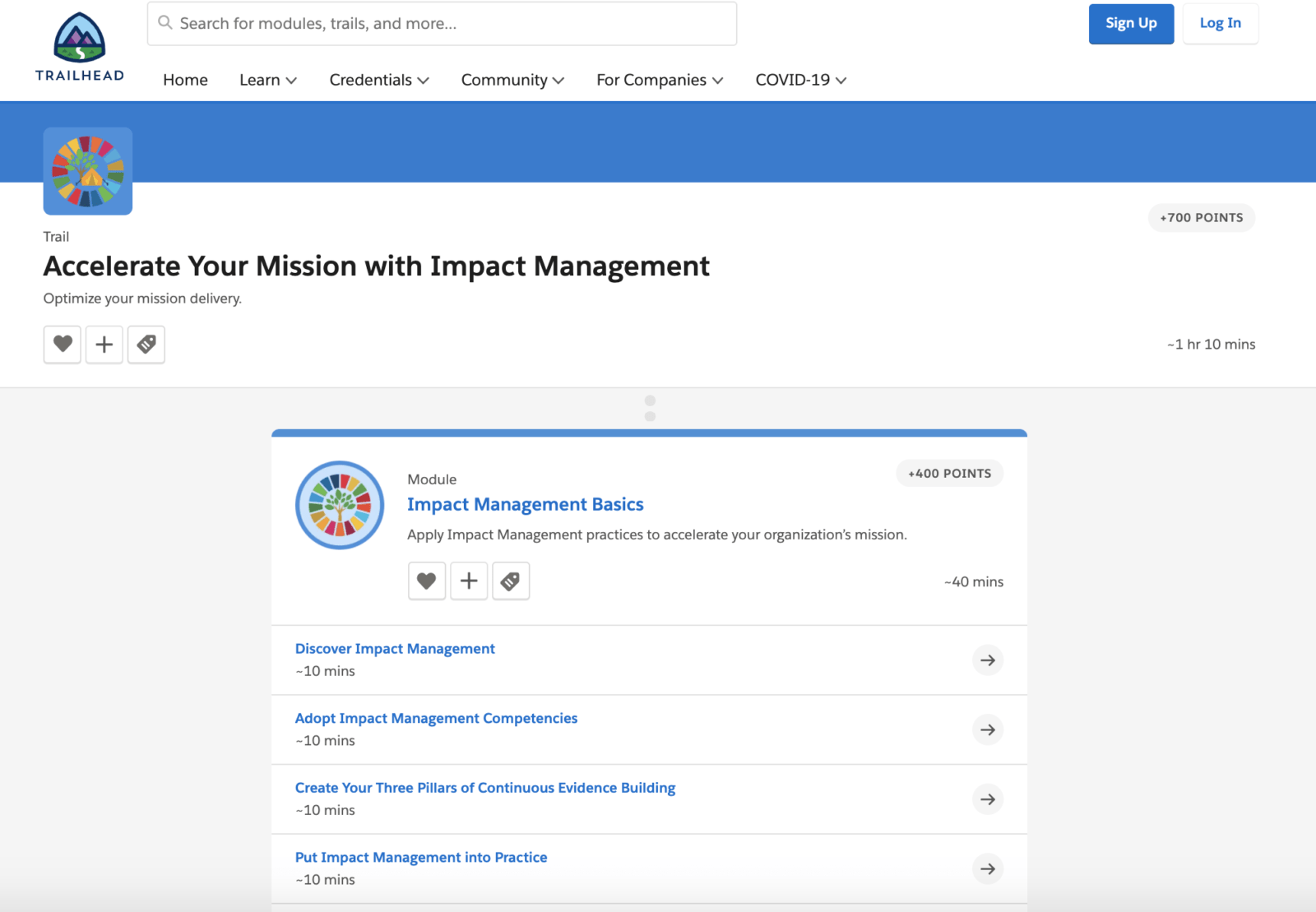Expand the Community menu

512,80
